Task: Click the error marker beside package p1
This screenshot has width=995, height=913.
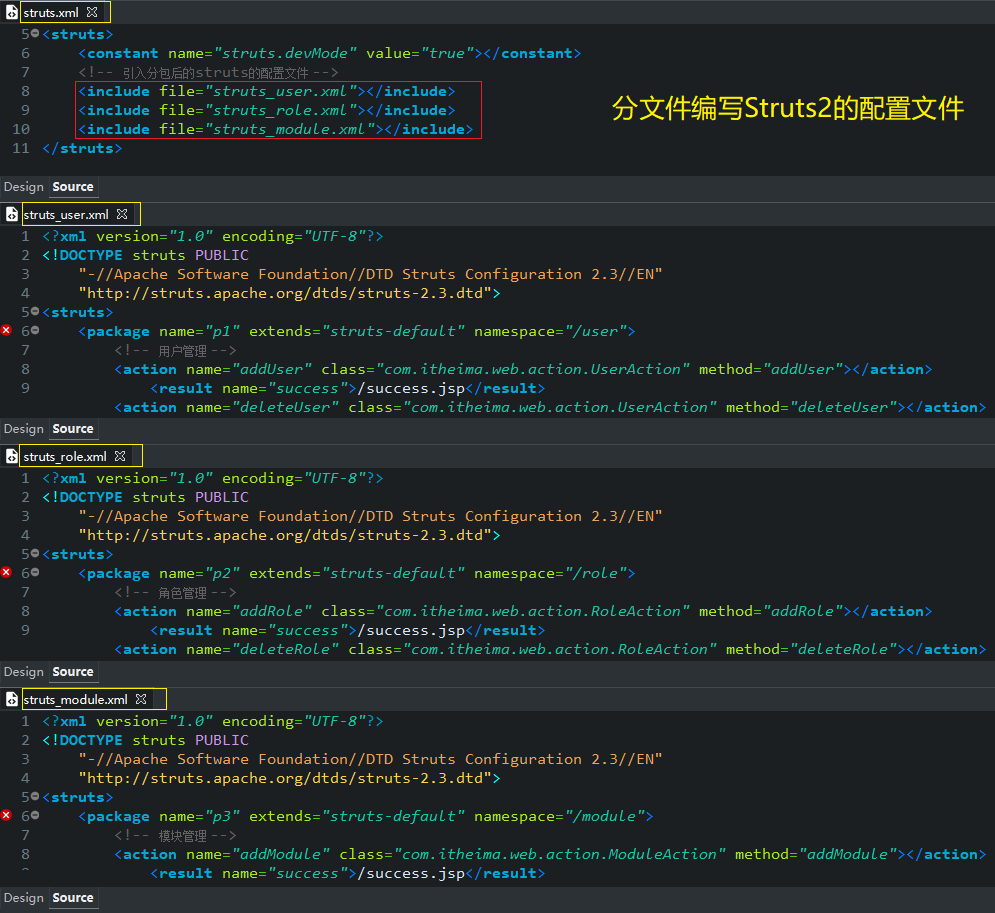Action: click(6, 330)
